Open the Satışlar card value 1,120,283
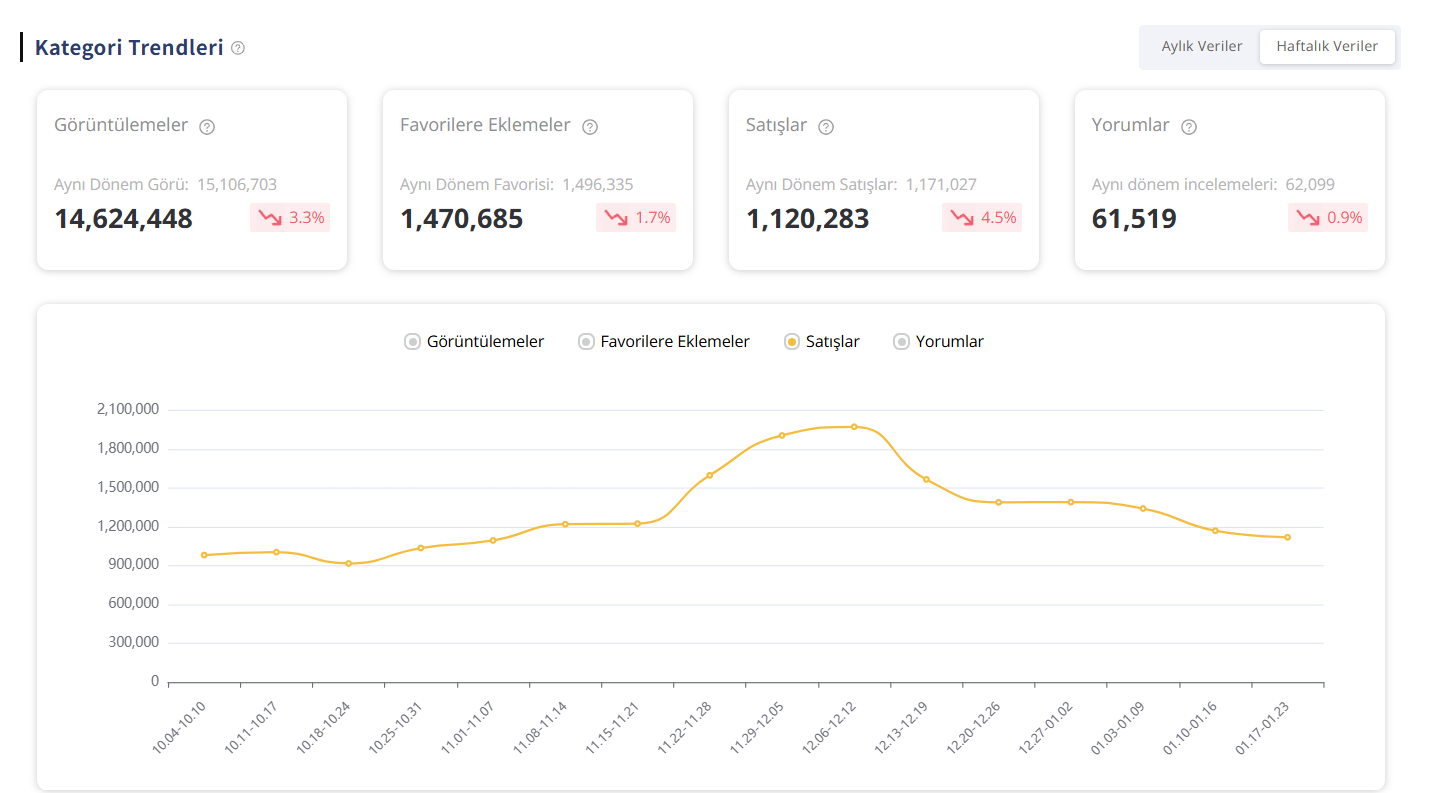The image size is (1429, 793). point(808,219)
